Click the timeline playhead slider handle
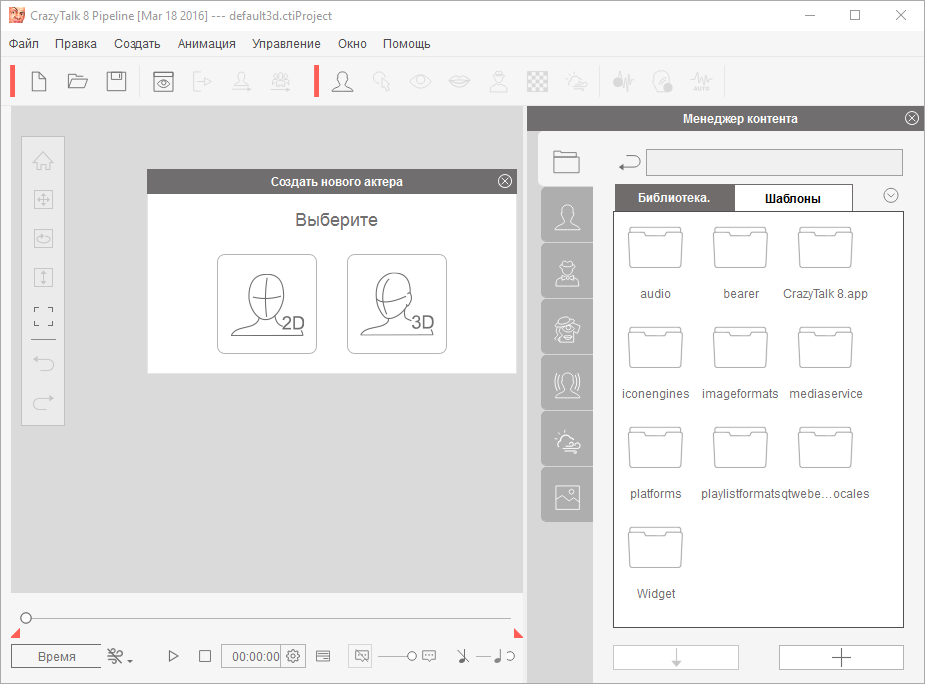 pyautogui.click(x=26, y=618)
